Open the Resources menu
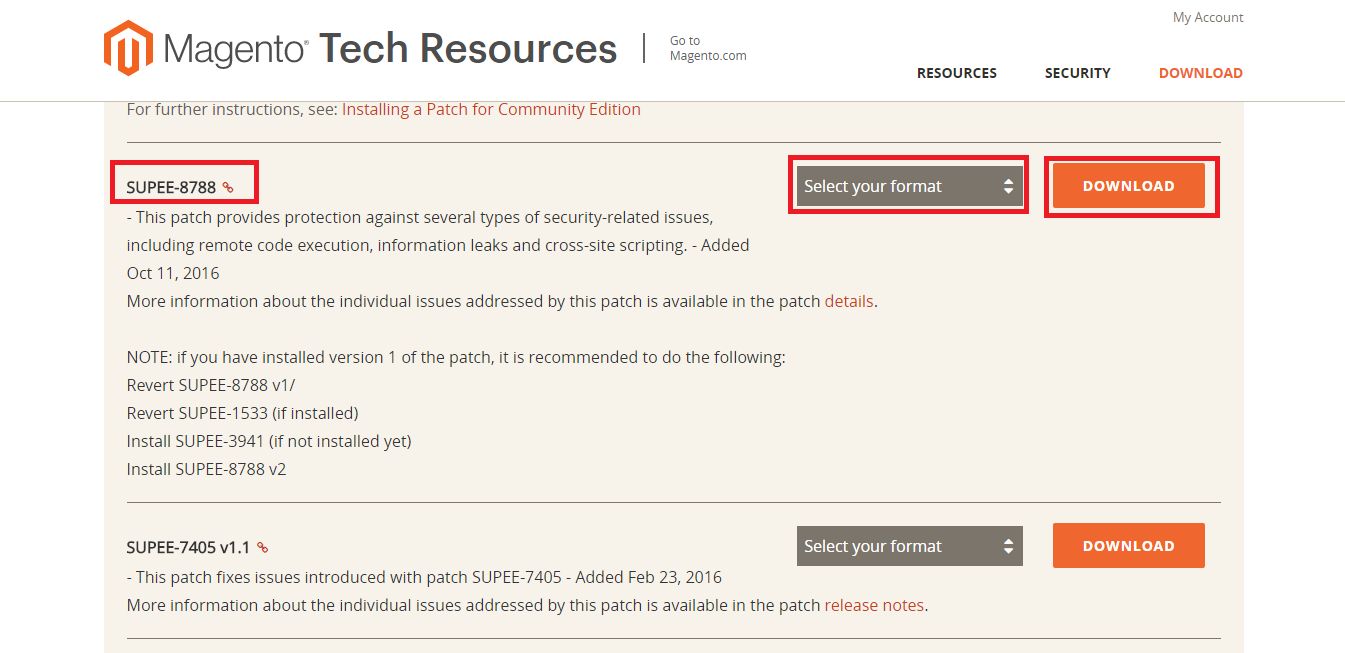 point(957,73)
